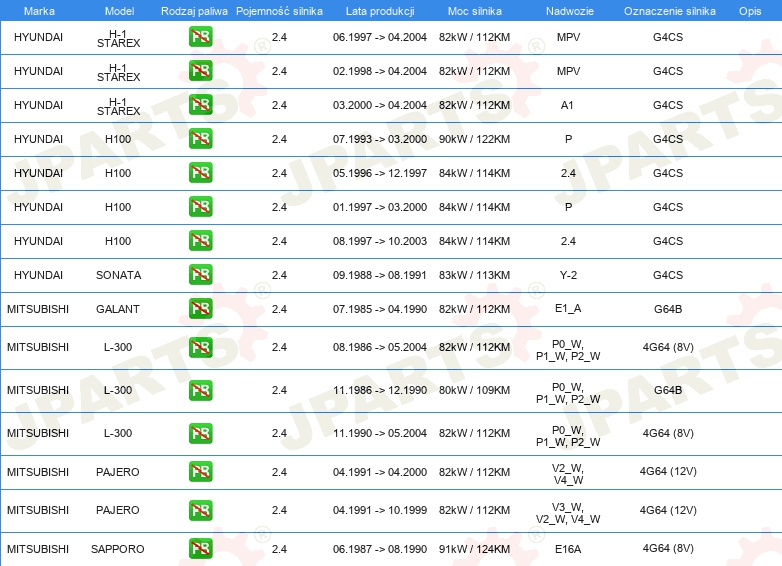Click date range 08.1997 -> 10.2003
The width and height of the screenshot is (782, 566).
point(380,241)
